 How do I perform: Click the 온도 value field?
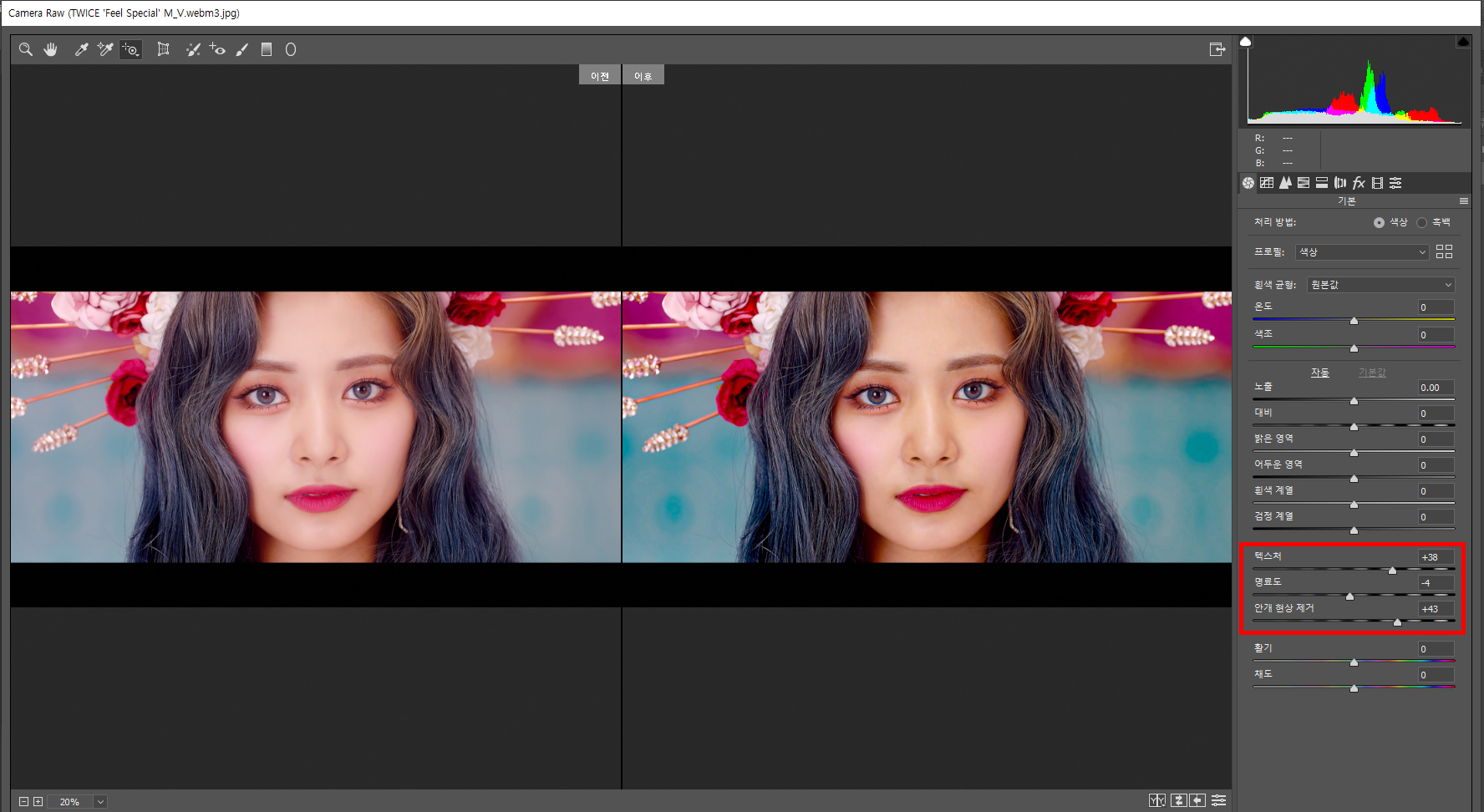(x=1436, y=307)
